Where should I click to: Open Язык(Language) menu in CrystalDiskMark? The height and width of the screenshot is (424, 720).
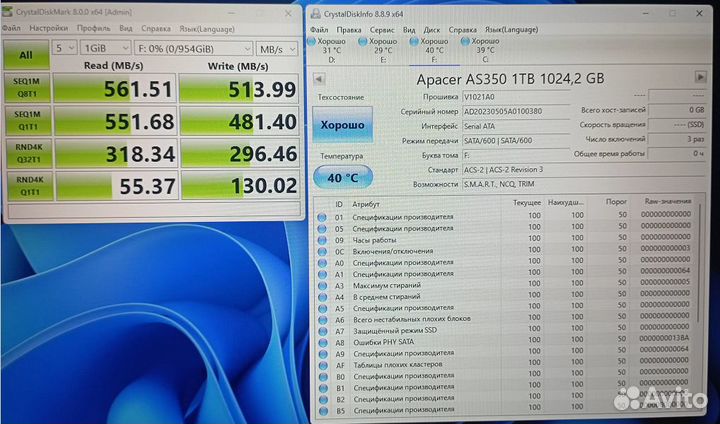(x=207, y=29)
